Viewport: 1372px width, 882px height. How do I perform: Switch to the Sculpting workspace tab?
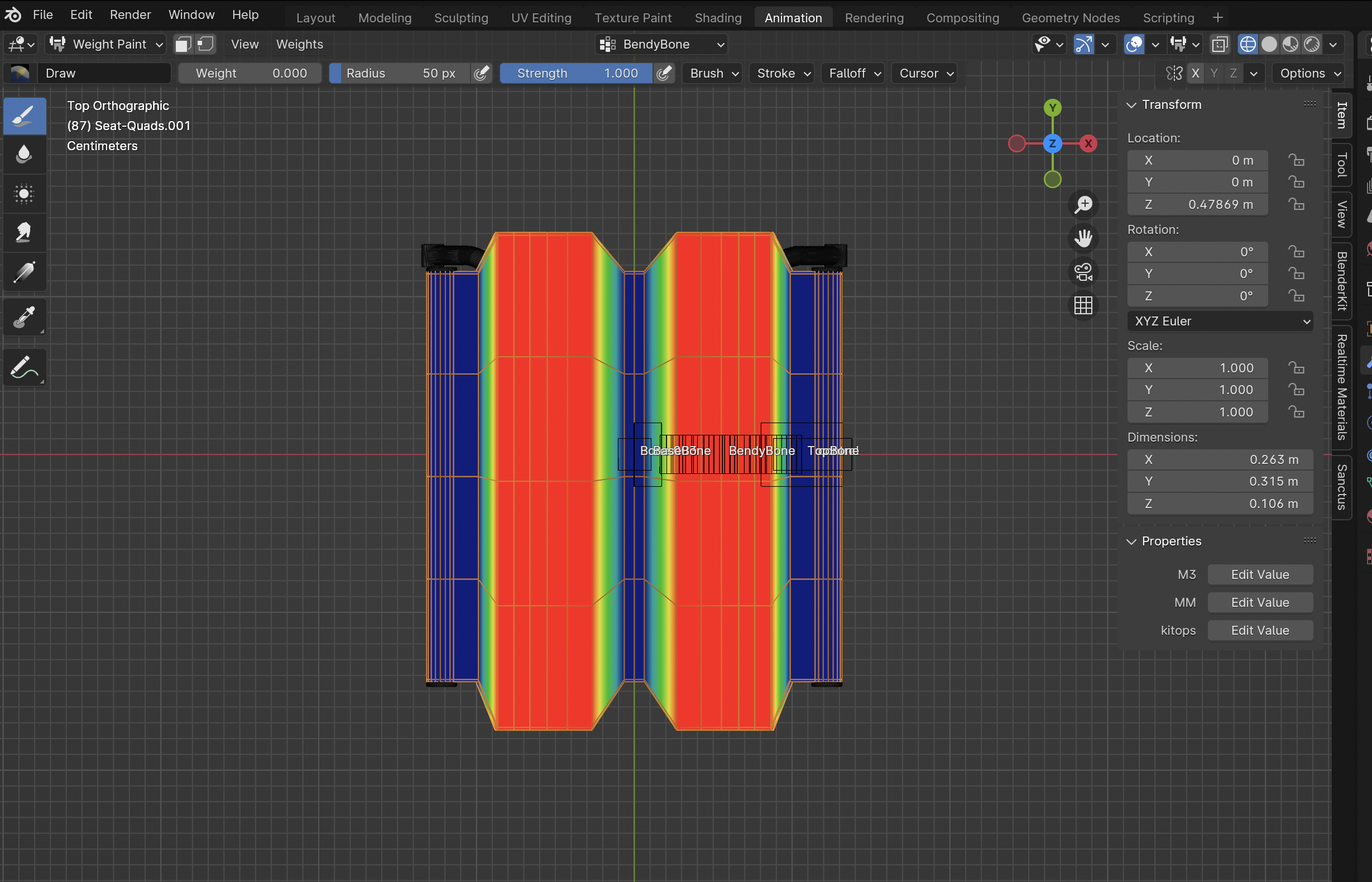point(461,18)
